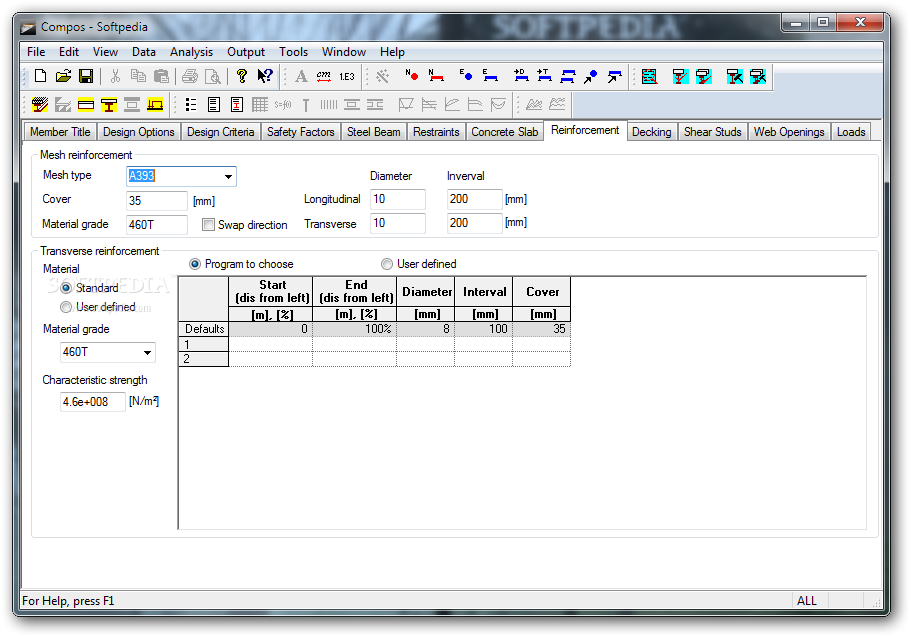Click the cyan single-beam hammer icon
Viewport: 911px width, 637px height.
click(734, 76)
